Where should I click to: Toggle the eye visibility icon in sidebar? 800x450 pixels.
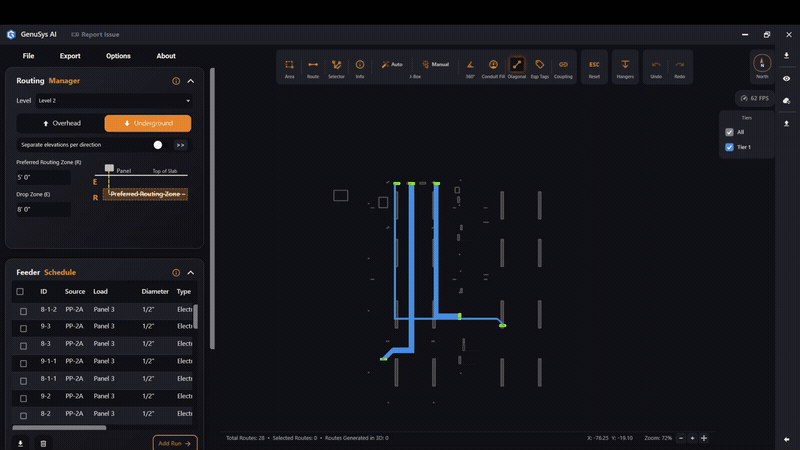point(786,79)
